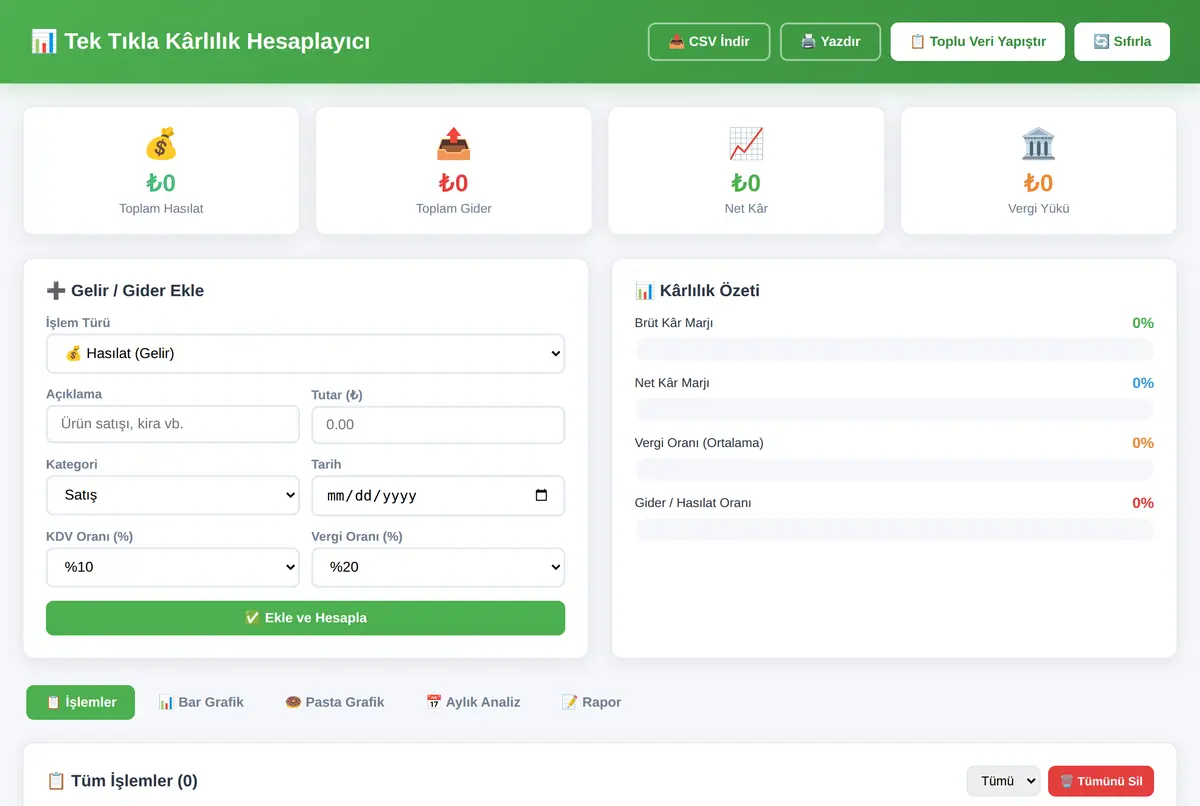1200x806 pixels.
Task: Click the Brüt Kâr Marjı progress bar
Action: pyautogui.click(x=894, y=349)
